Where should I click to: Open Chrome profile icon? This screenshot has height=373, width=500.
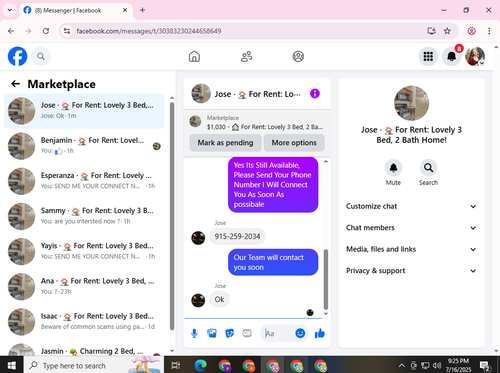[x=471, y=31]
